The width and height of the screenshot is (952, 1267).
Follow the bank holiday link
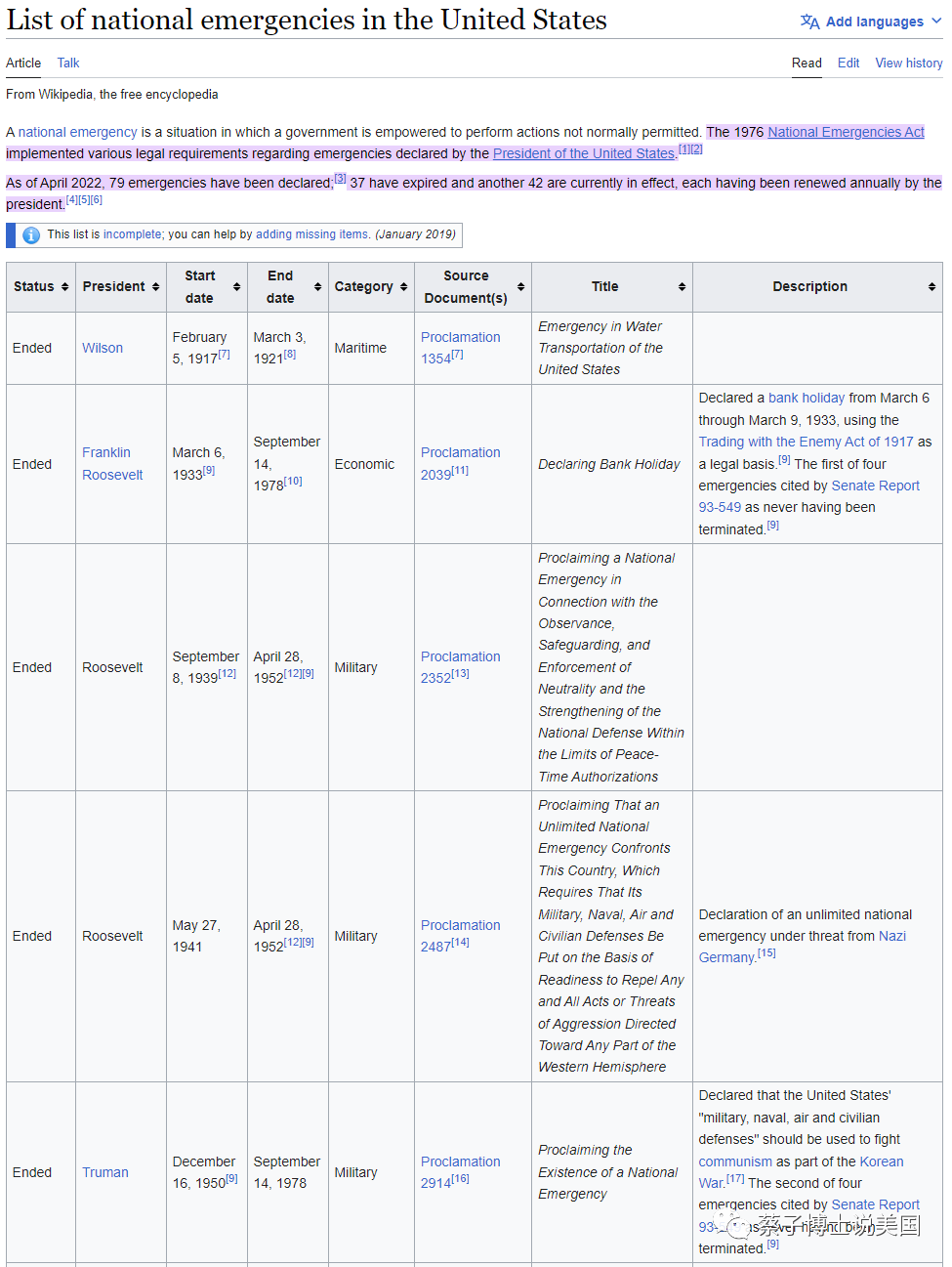pyautogui.click(x=807, y=398)
